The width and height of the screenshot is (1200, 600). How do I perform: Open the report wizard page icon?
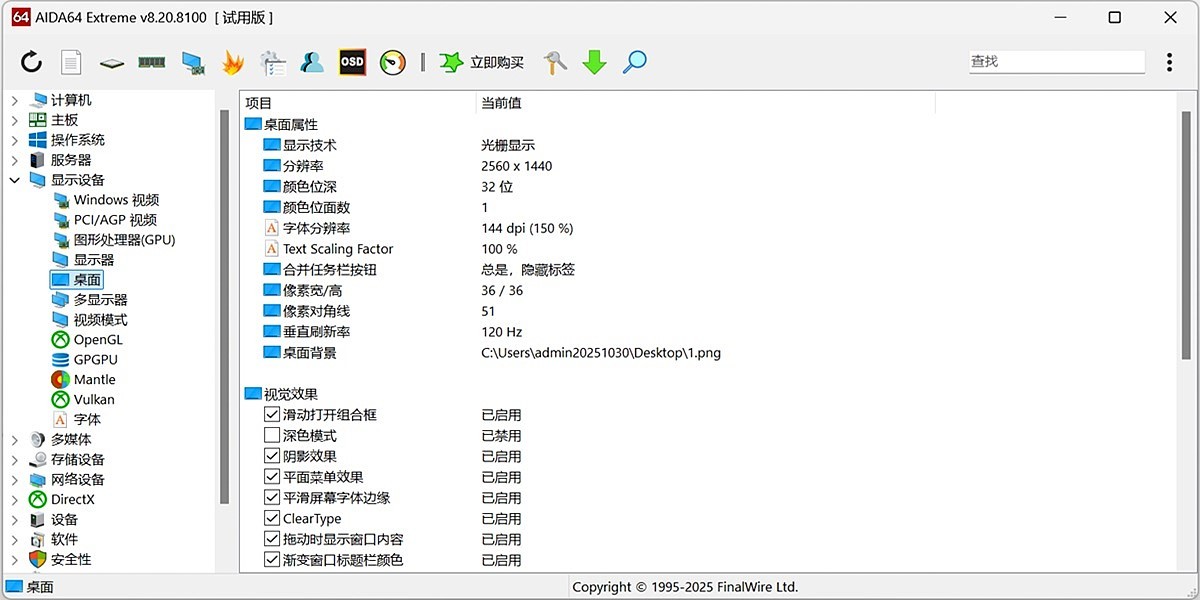point(71,62)
